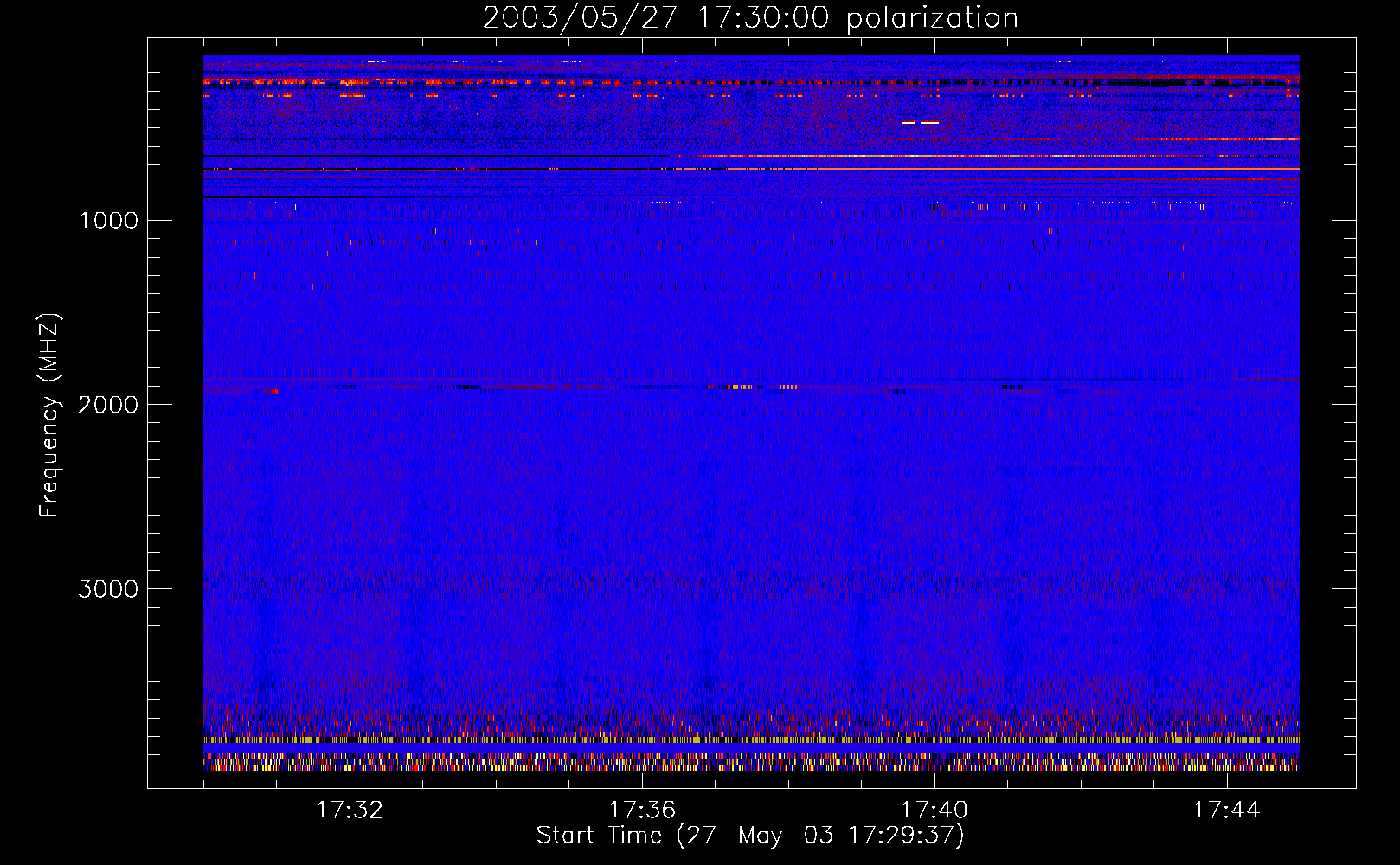Click the bright red spot near 2000 MHz
Image resolution: width=1400 pixels, height=865 pixels.
click(x=273, y=392)
